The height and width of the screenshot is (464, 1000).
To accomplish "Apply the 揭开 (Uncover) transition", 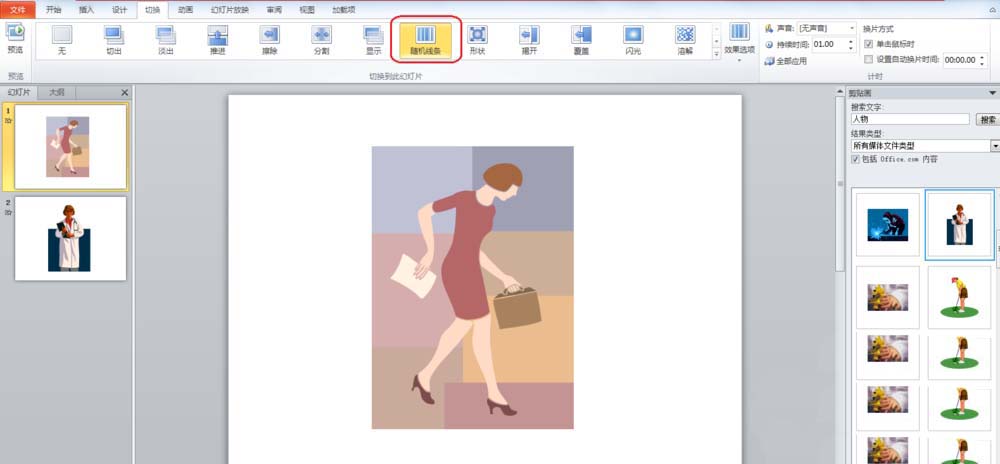I will point(529,40).
